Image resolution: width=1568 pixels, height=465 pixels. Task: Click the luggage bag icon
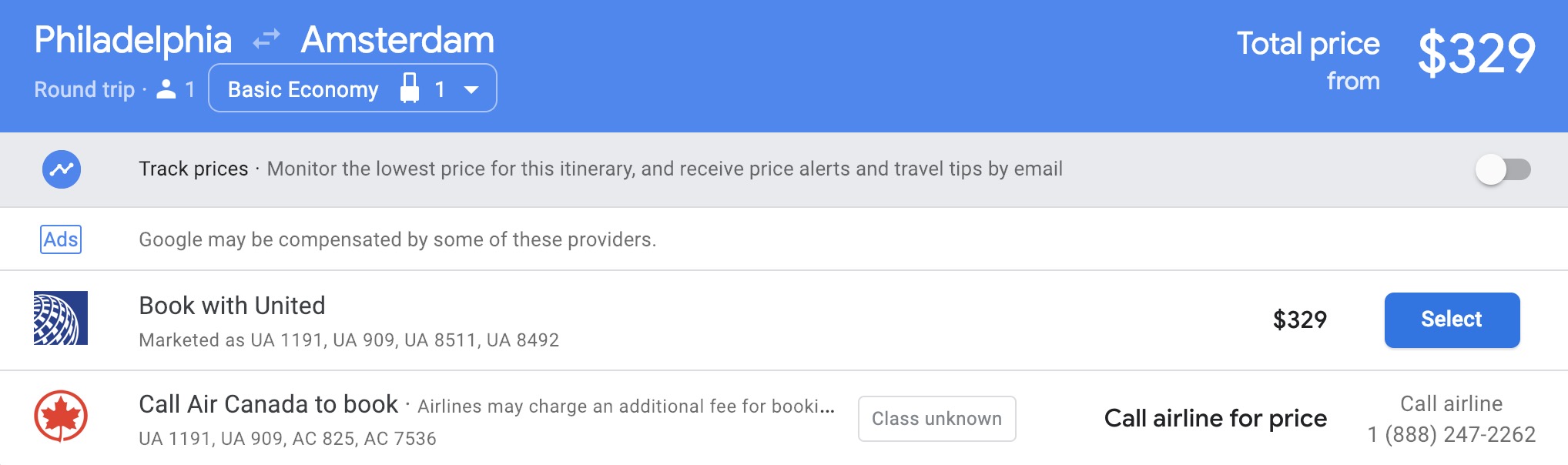coord(410,89)
